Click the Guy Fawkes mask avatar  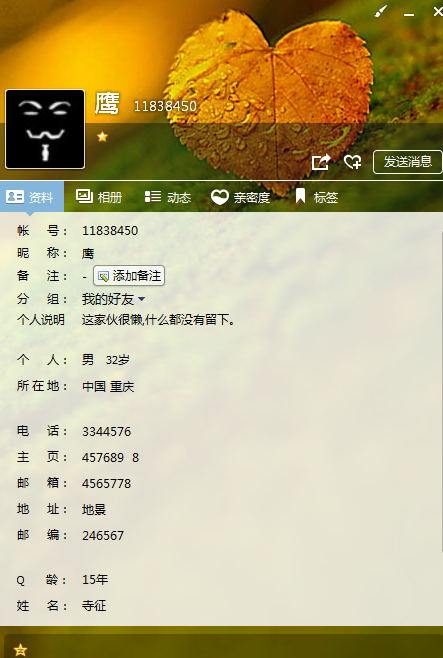[45, 129]
